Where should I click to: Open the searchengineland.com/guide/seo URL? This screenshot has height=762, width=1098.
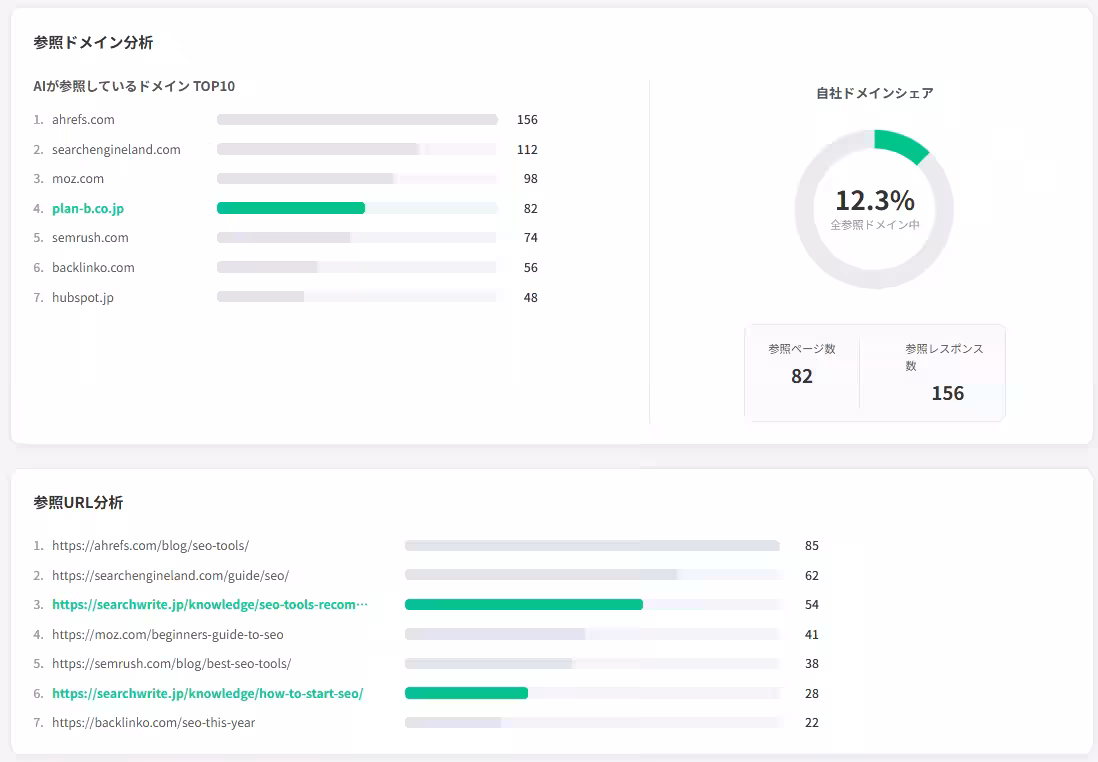[x=170, y=576]
